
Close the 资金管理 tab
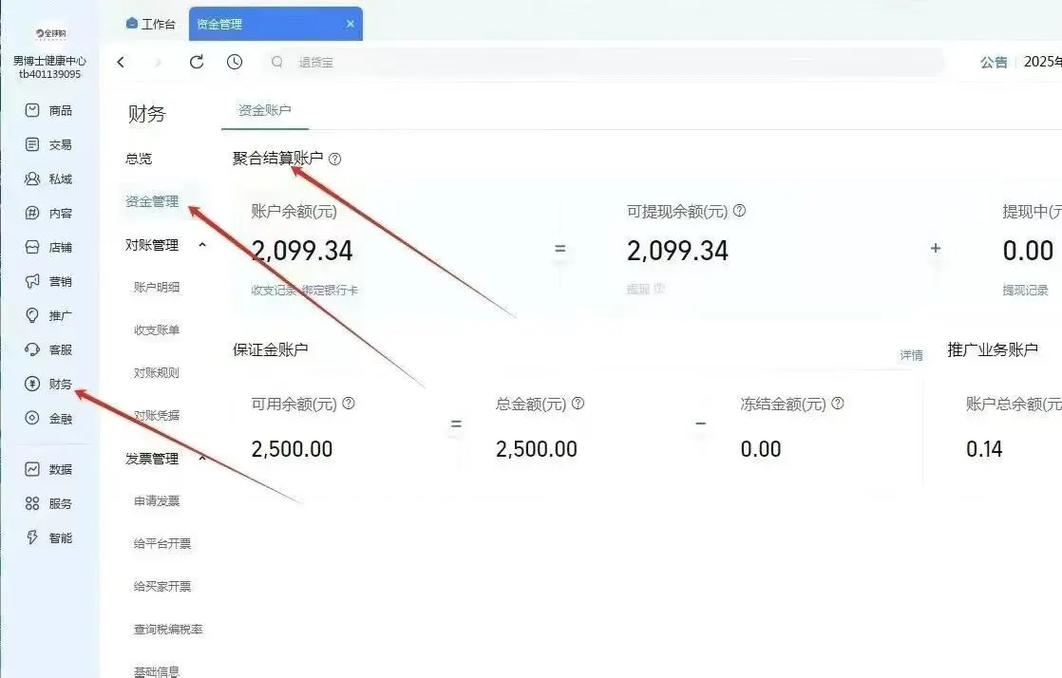click(x=350, y=23)
